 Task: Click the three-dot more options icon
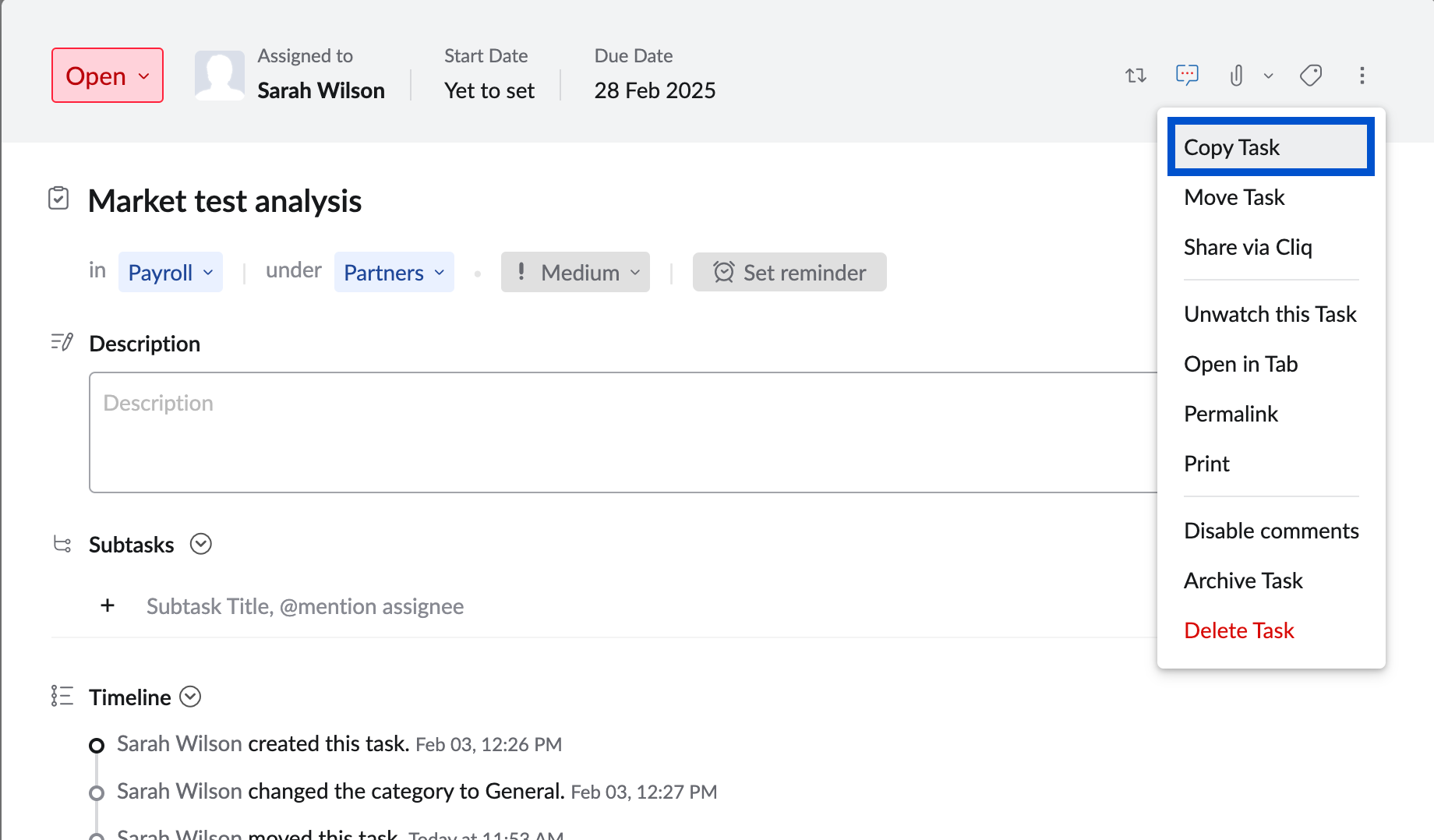[x=1362, y=76]
